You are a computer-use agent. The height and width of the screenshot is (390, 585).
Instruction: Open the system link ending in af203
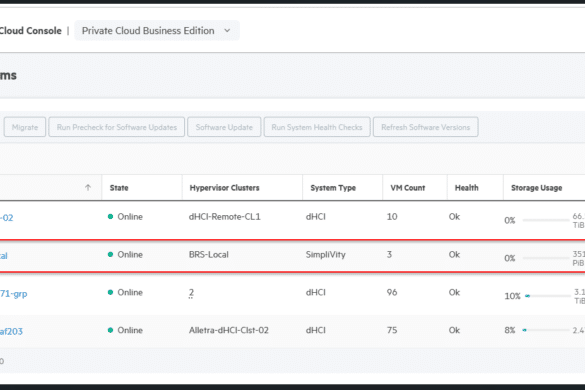pyautogui.click(x=11, y=331)
